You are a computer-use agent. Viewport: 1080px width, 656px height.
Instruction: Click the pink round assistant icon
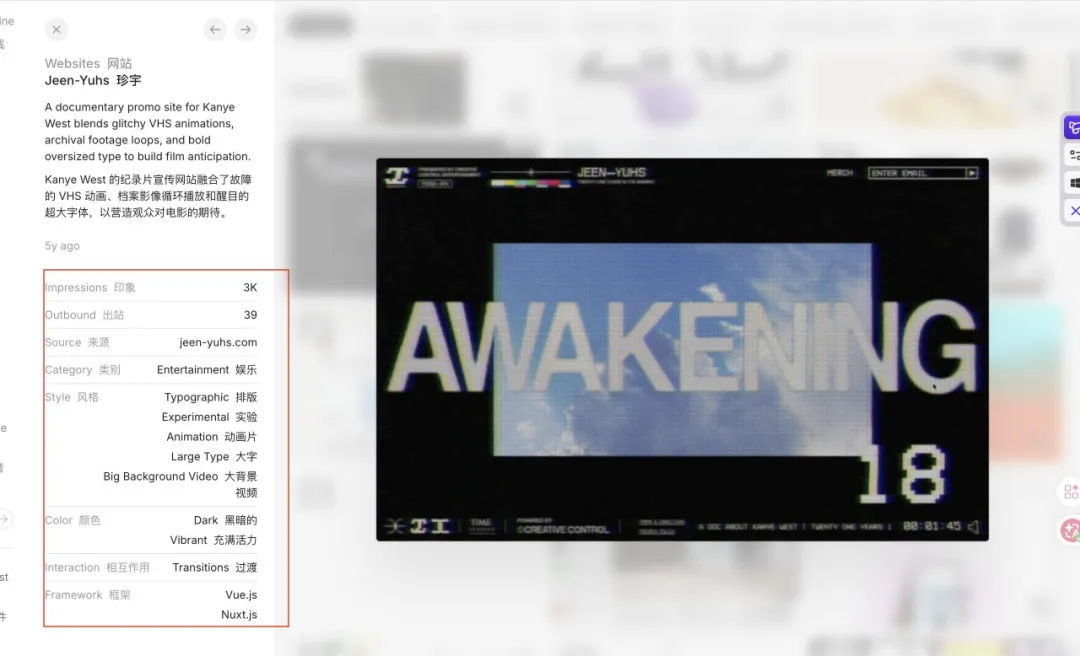1070,530
